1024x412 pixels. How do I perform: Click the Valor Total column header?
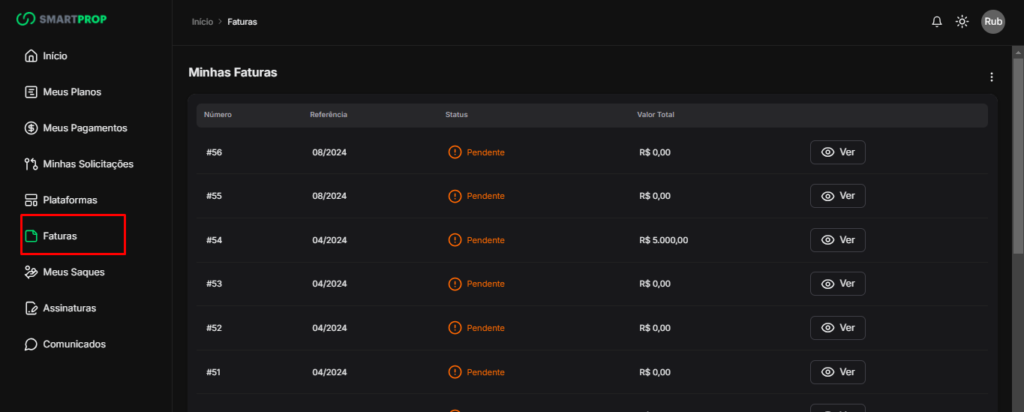655,115
